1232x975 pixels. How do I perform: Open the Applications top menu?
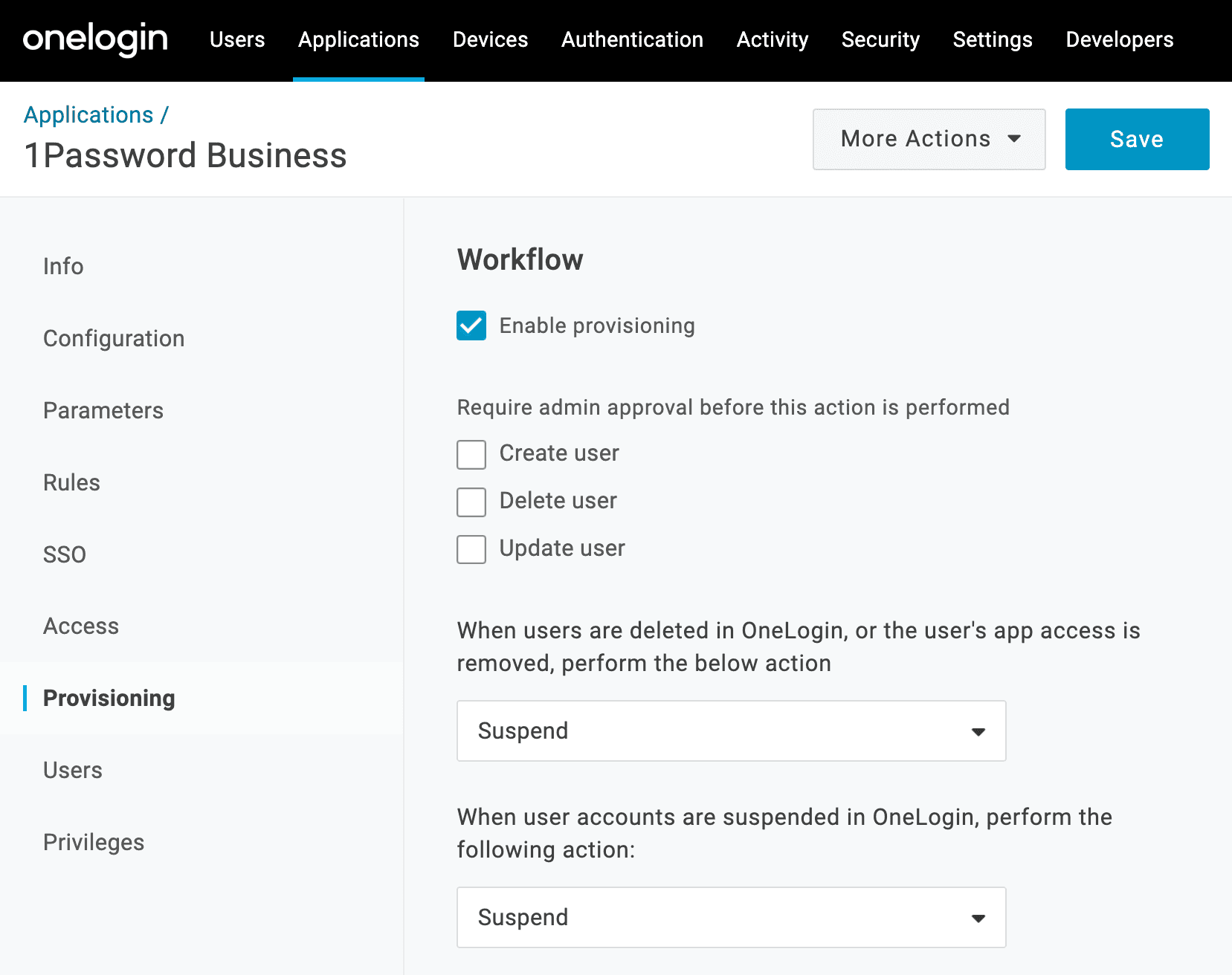tap(358, 39)
